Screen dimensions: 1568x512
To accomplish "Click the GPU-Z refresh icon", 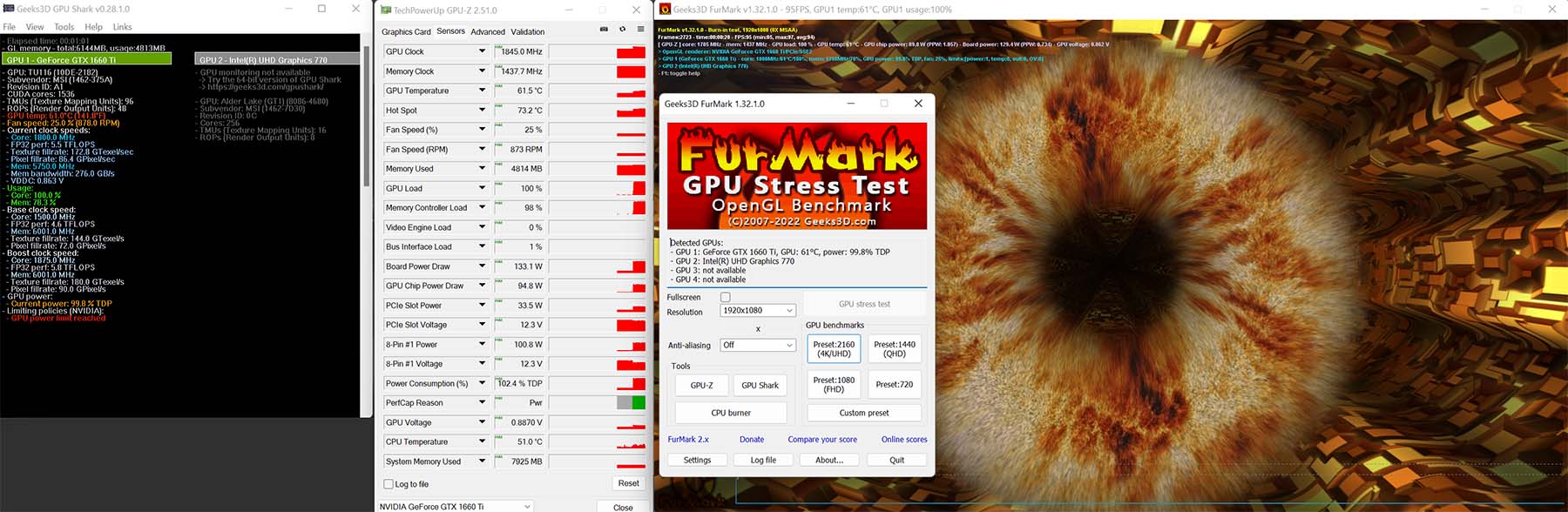I will pos(622,30).
